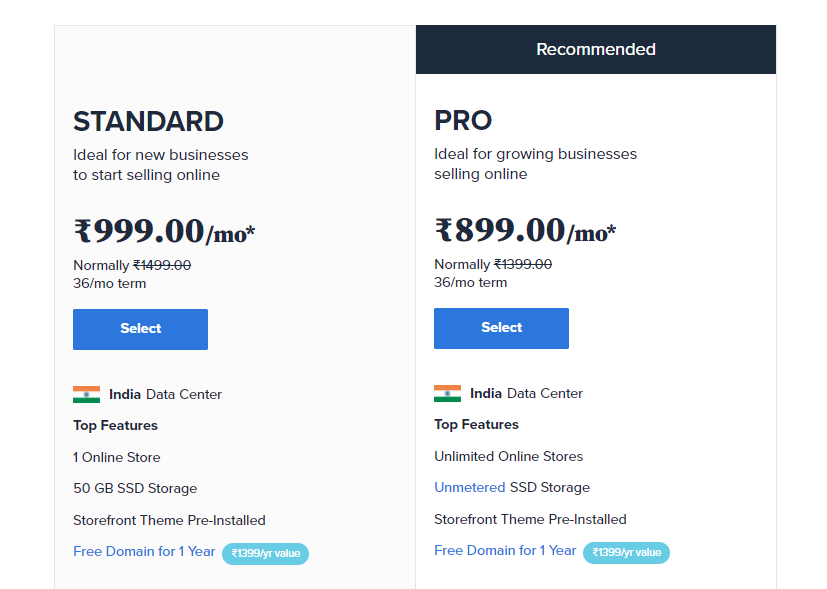Click the PRO plan heading
Viewport: 827px width, 589px height.
coord(463,120)
